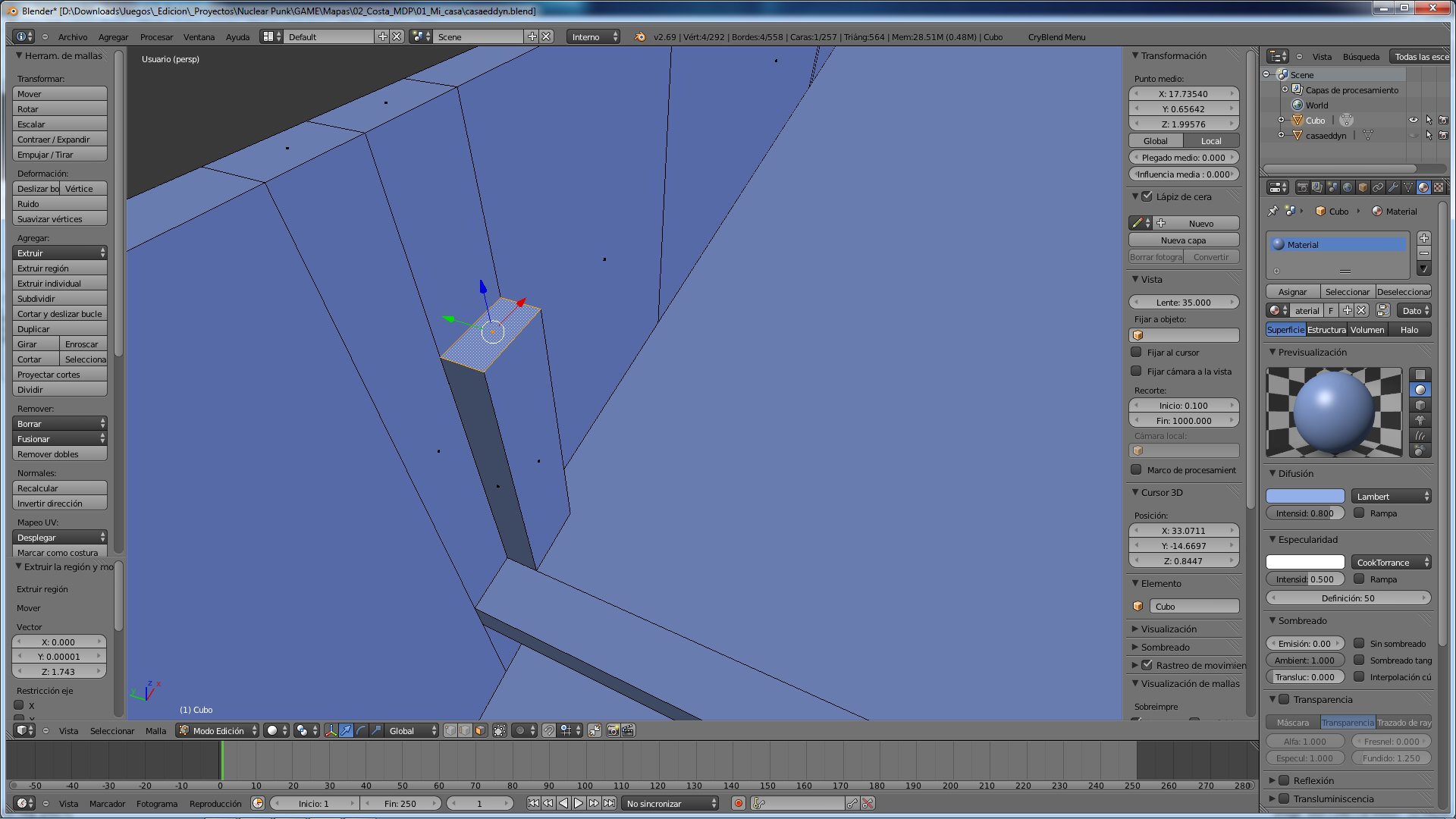Click the Lente 35.000 field

click(1183, 302)
